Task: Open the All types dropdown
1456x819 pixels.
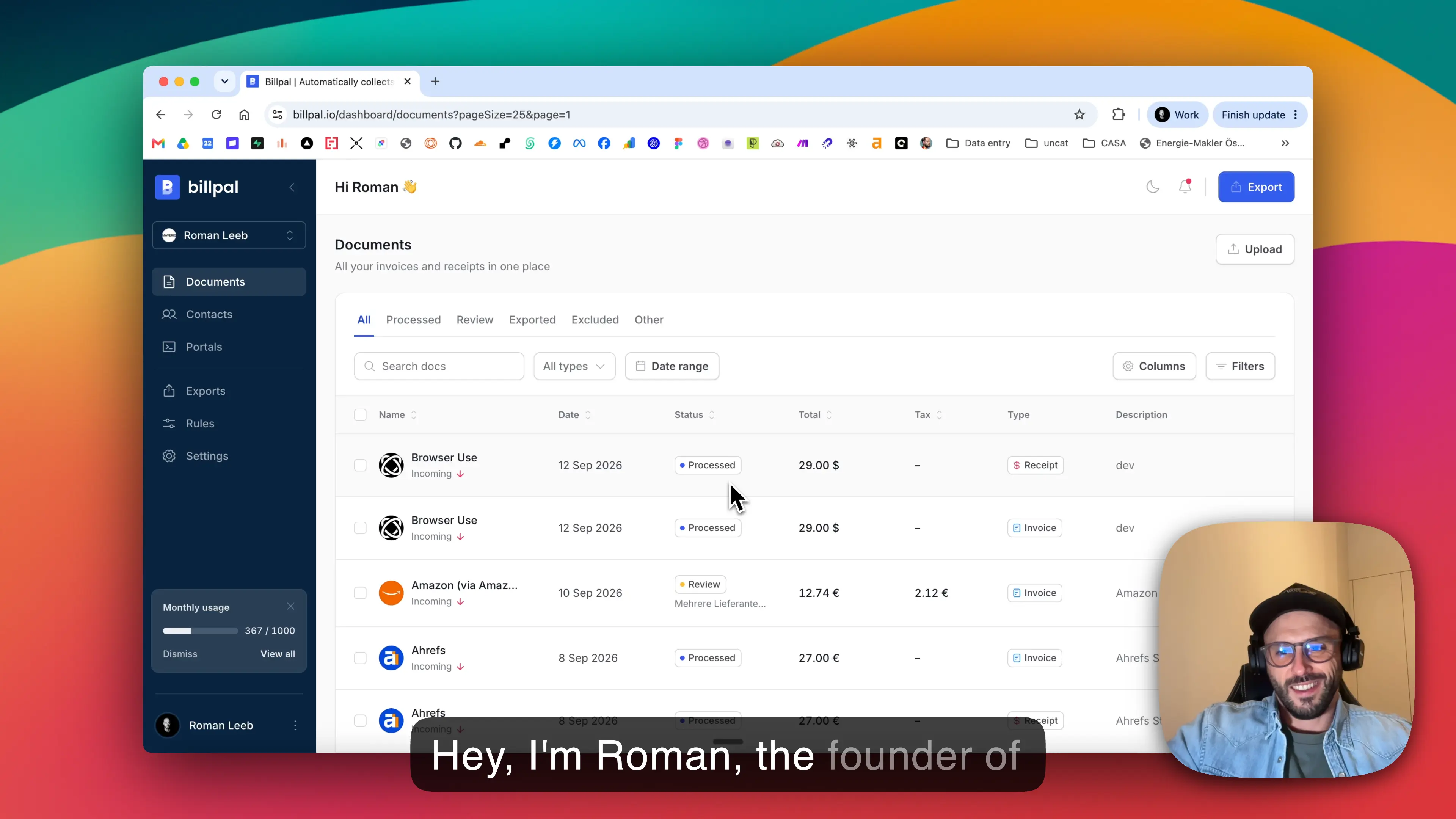Action: (x=574, y=366)
